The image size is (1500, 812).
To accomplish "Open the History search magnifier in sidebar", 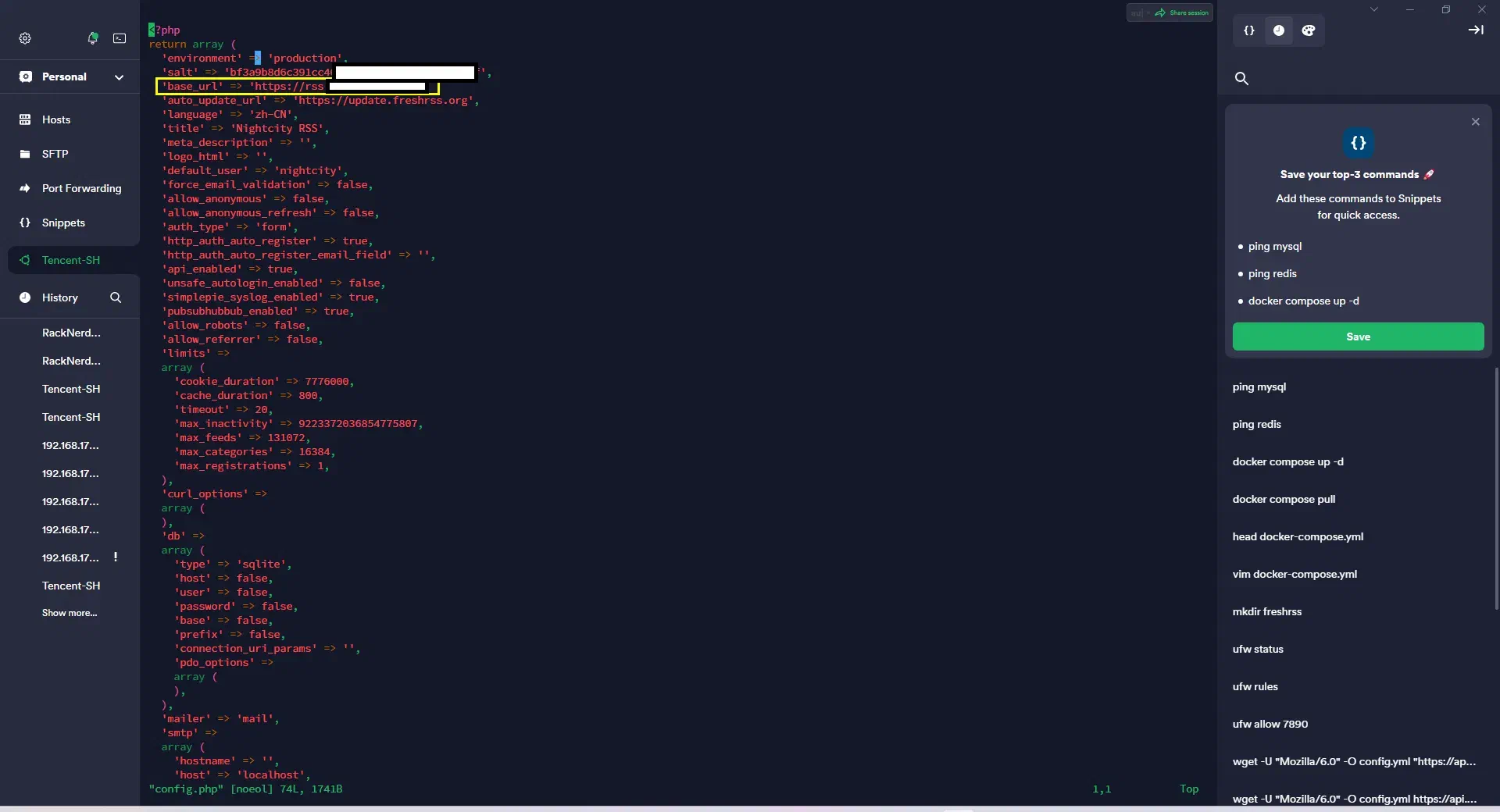I will 115,297.
